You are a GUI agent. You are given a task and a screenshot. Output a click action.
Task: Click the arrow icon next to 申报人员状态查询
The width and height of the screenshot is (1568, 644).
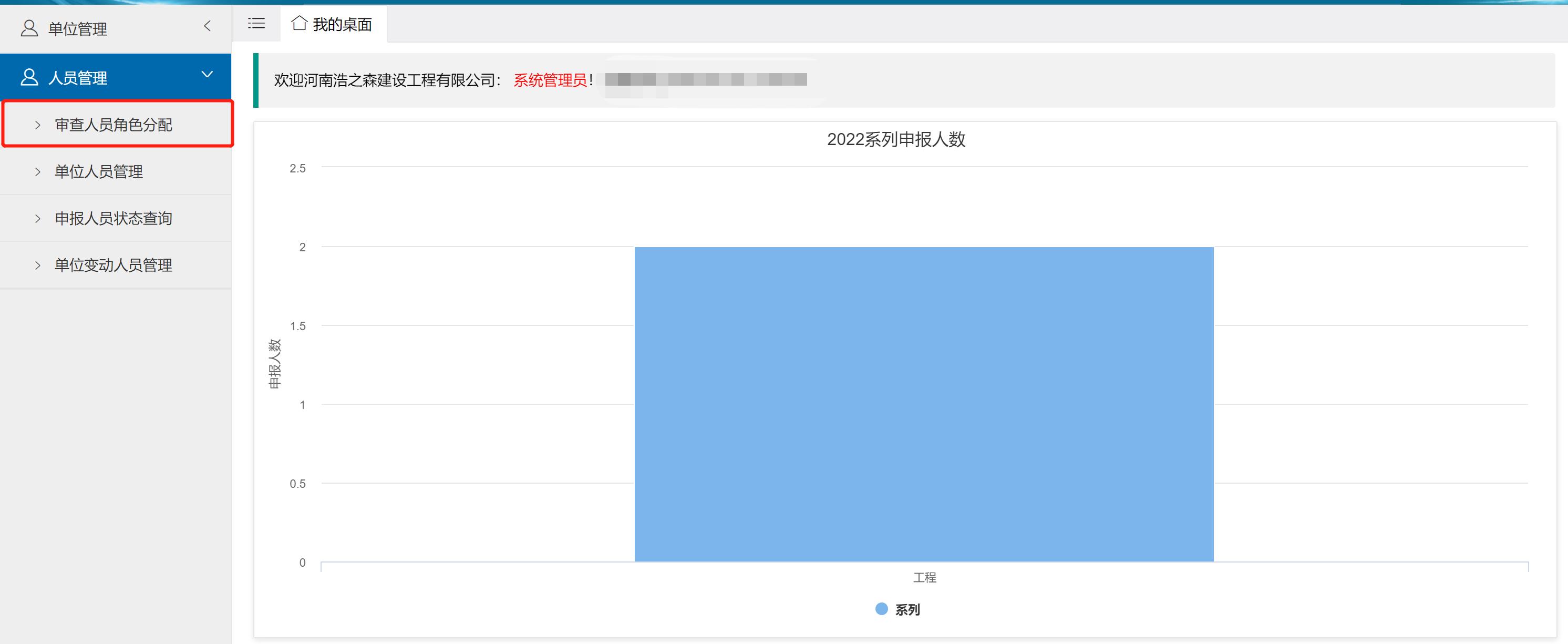click(x=37, y=218)
